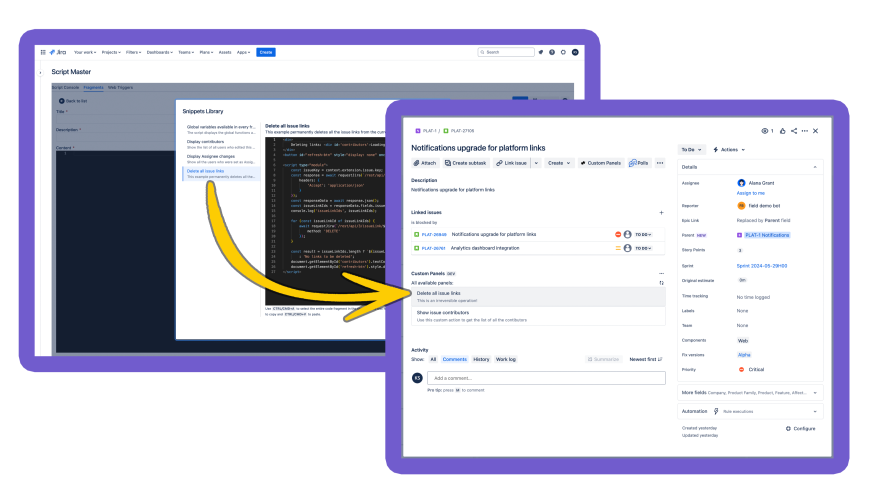870x494 pixels.
Task: Open the Your work dropdown menu
Action: pyautogui.click(x=85, y=52)
